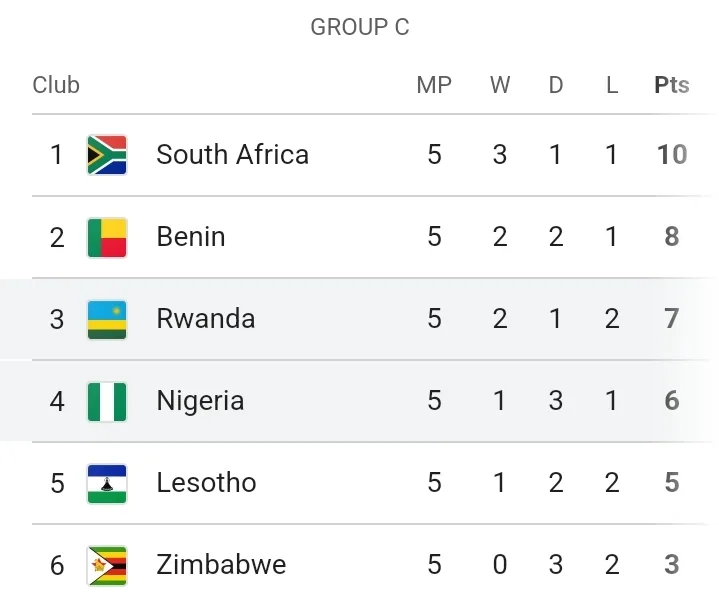The height and width of the screenshot is (613, 719).
Task: Click the GROUP C heading
Action: (360, 28)
